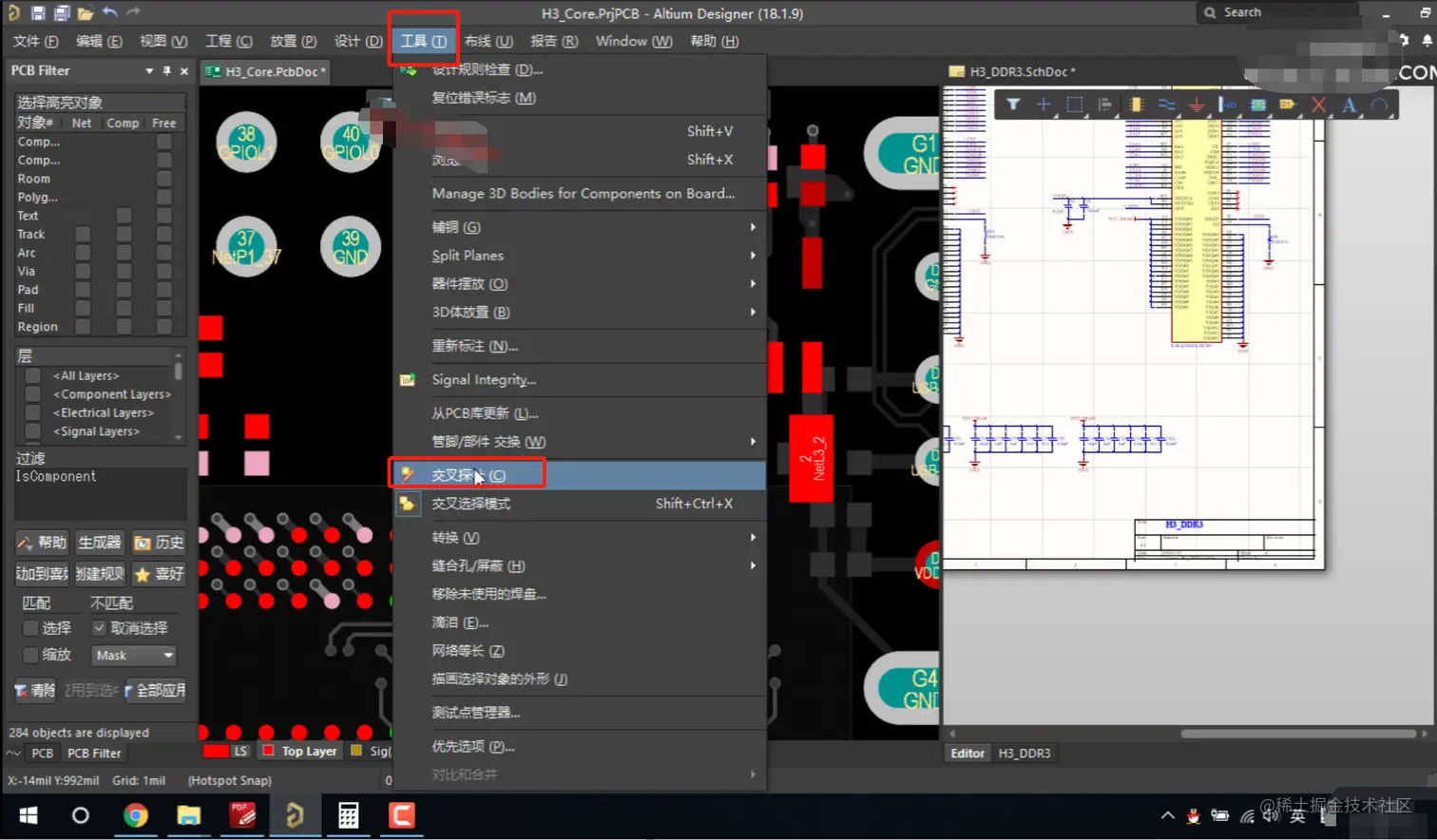The image size is (1437, 840).
Task: Click the Redo arrow icon
Action: click(x=133, y=13)
